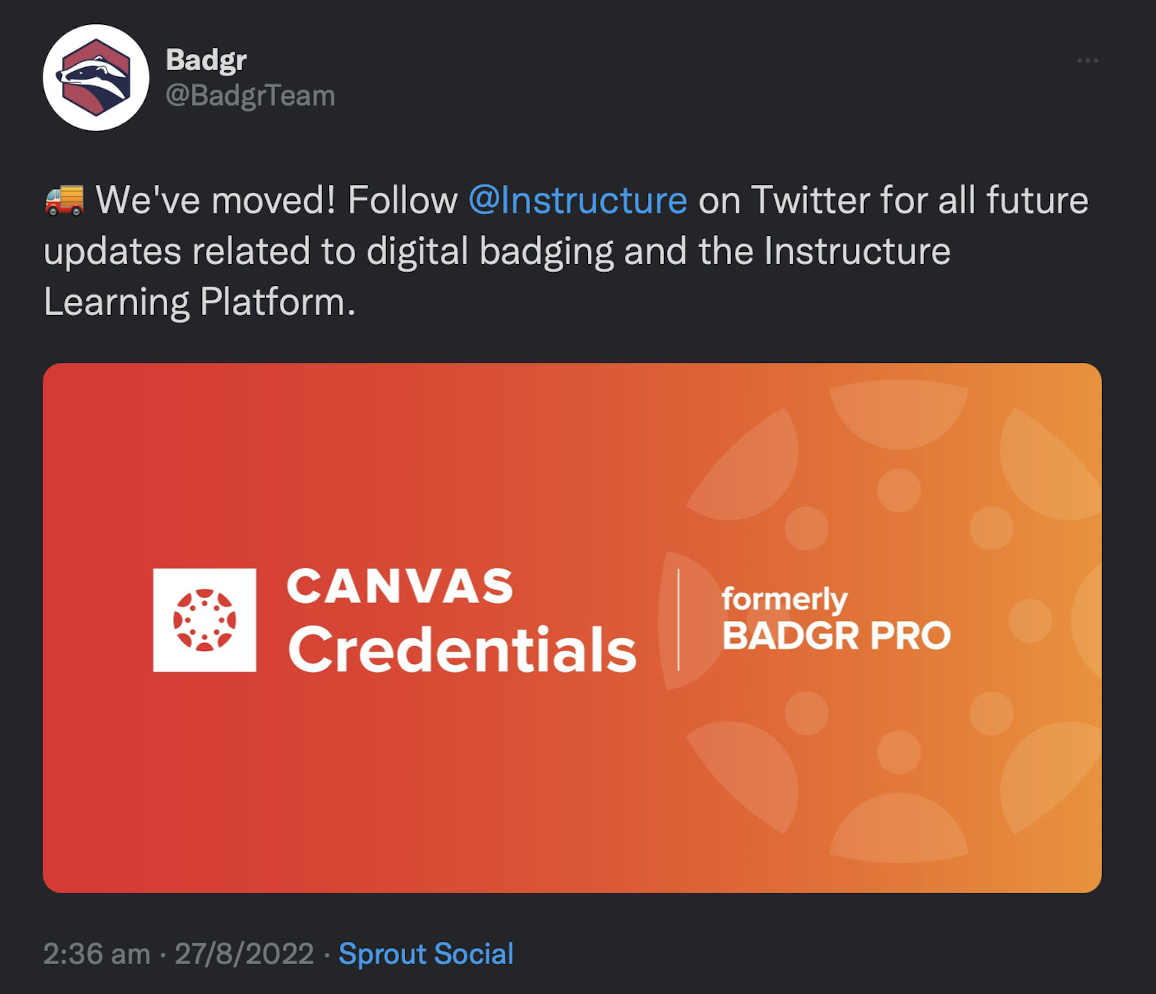Click the 27/8/2022 date

(x=244, y=953)
